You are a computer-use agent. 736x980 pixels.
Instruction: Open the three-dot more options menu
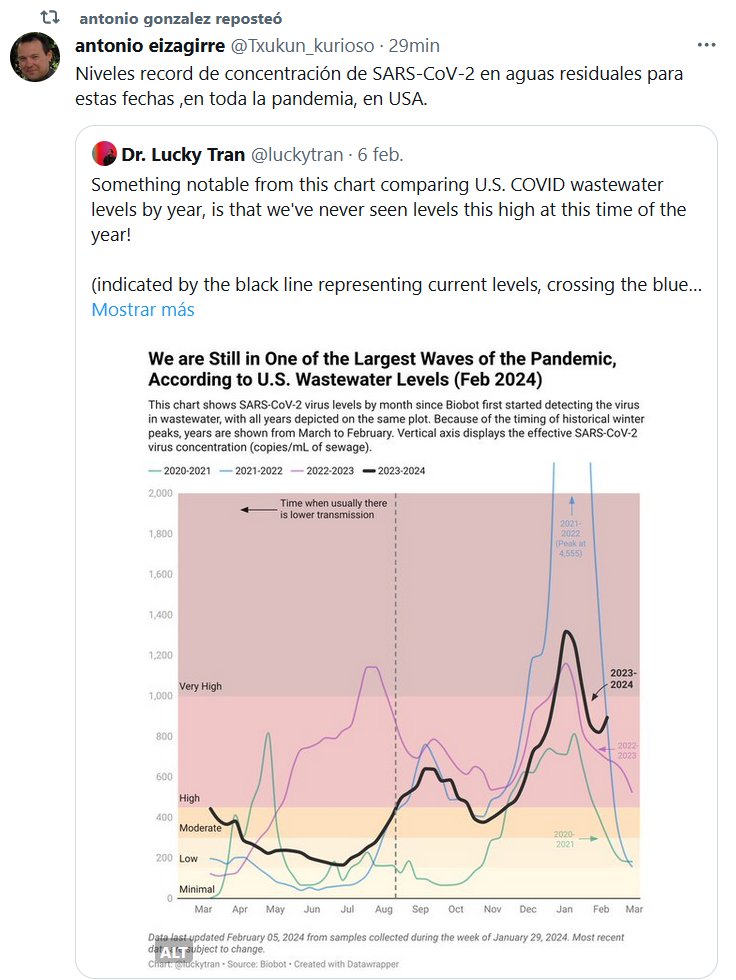pos(706,46)
